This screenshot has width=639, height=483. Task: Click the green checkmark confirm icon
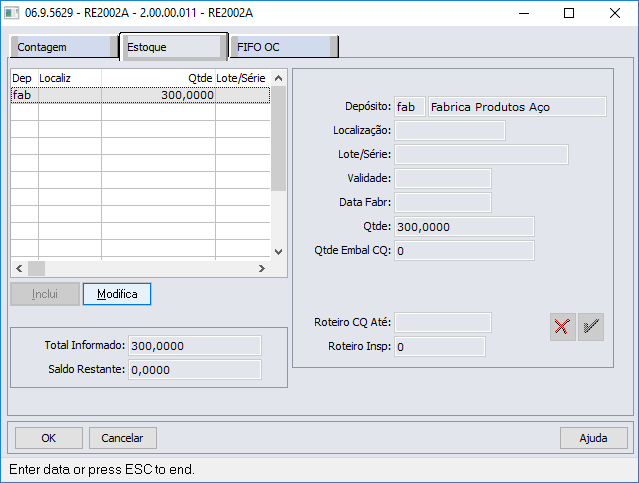[x=591, y=327]
